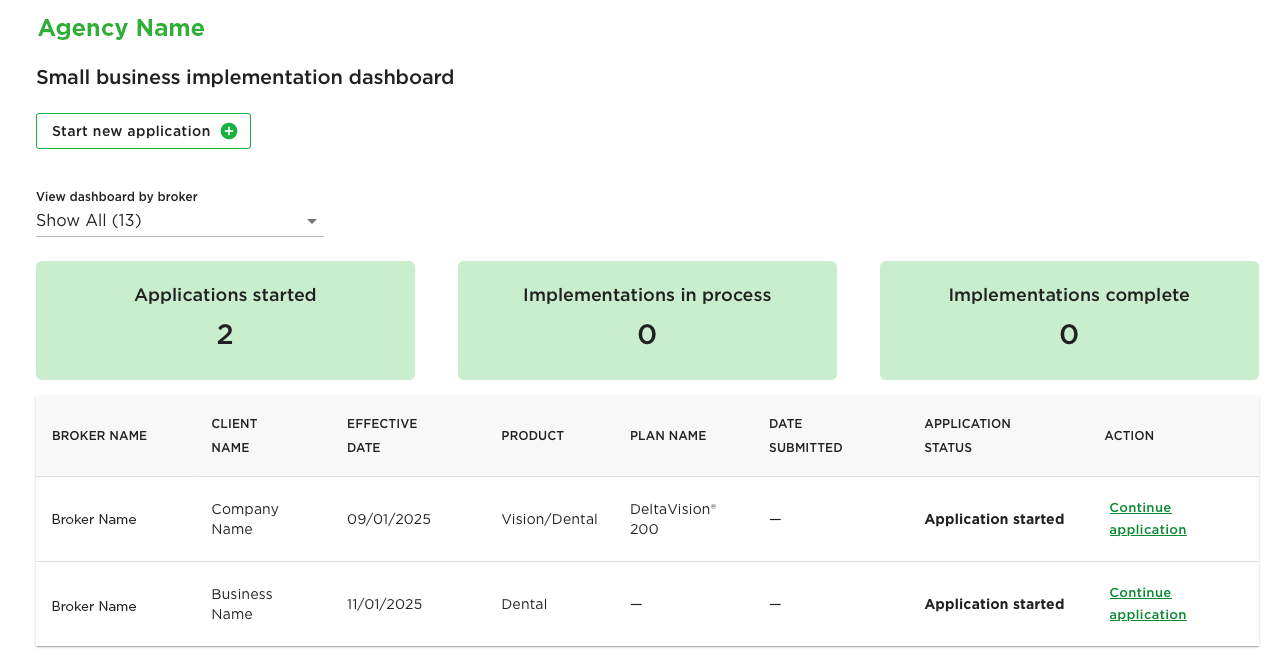Continue application for Company Name
Viewport: 1278px width, 656px height.
pos(1148,519)
